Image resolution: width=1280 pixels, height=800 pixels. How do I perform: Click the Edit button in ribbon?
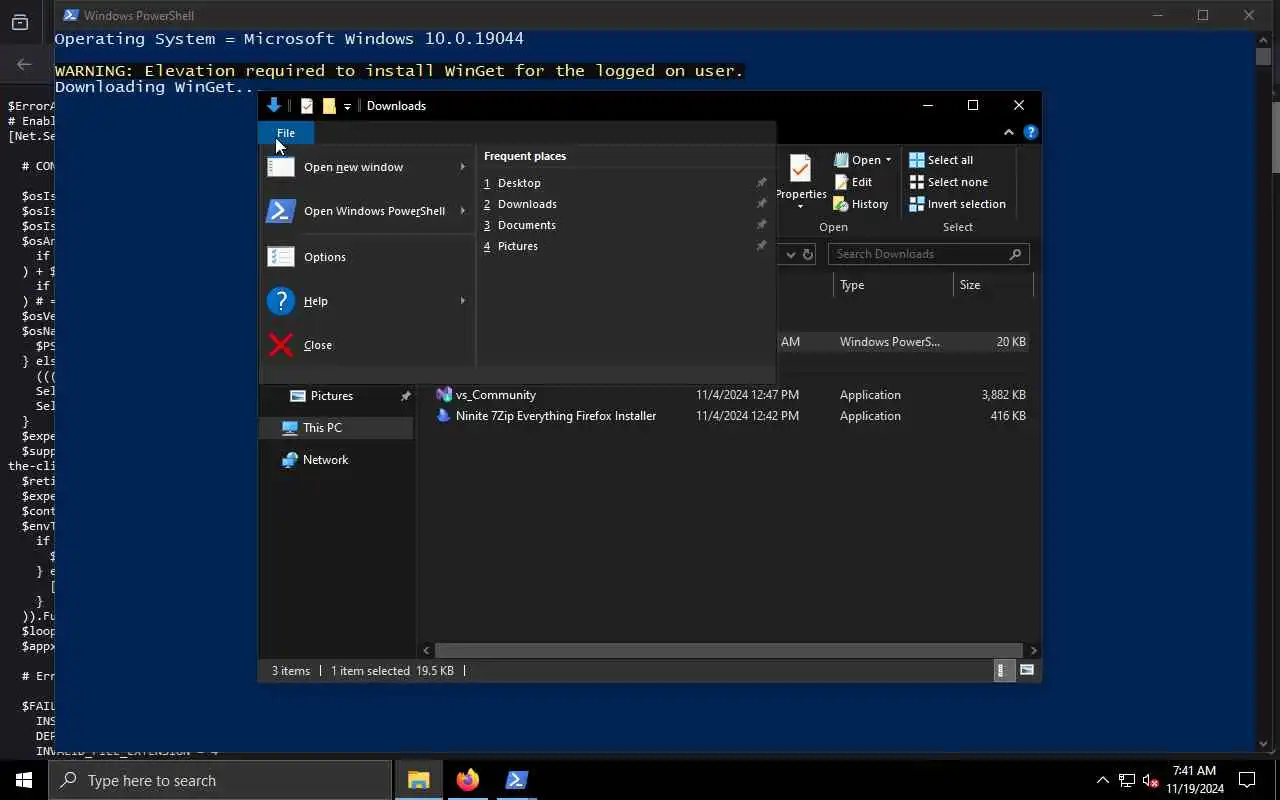853,182
